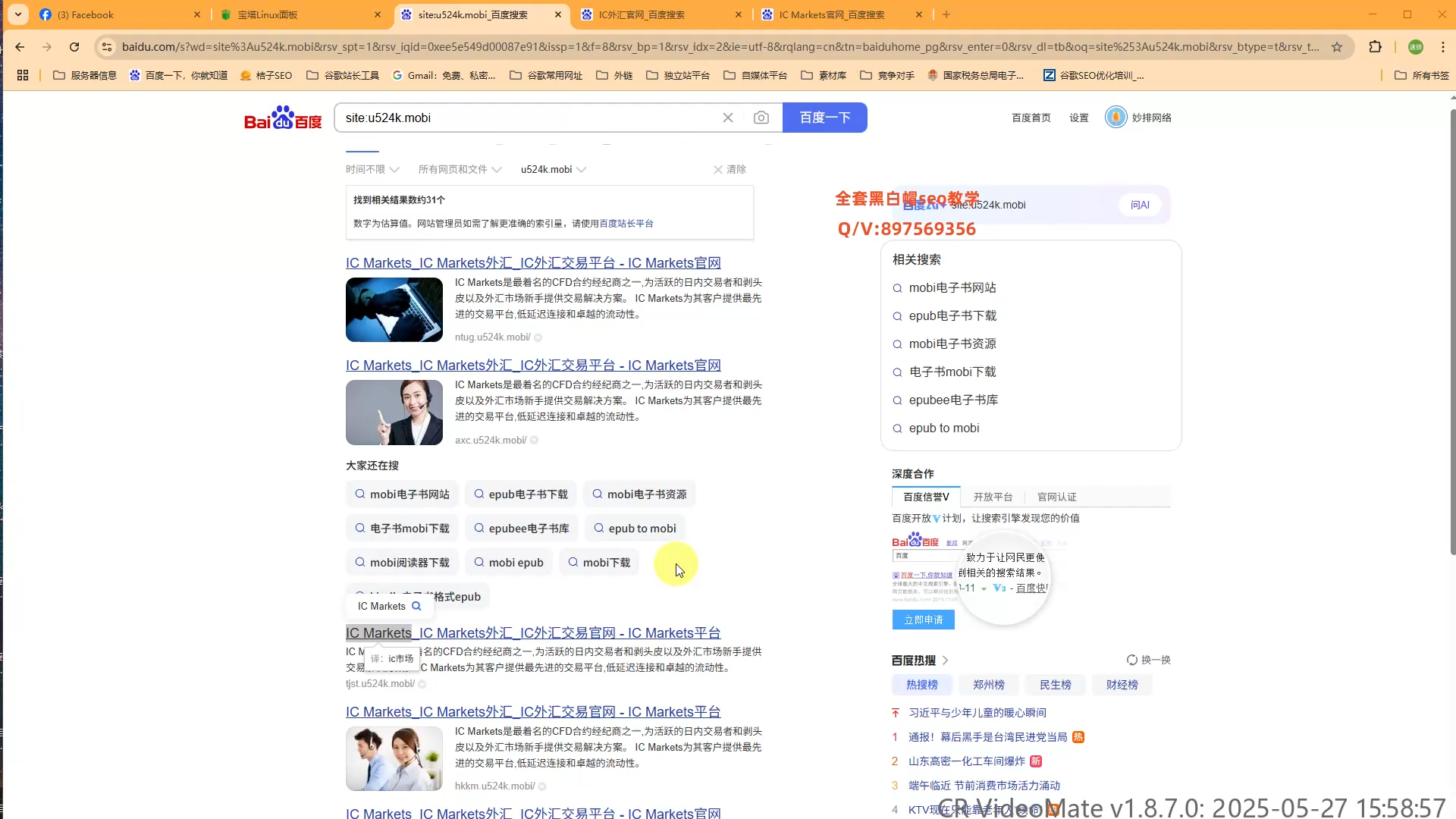Viewport: 1456px width, 819px height.
Task: Expand 百度热搜 chevron
Action: [945, 661]
